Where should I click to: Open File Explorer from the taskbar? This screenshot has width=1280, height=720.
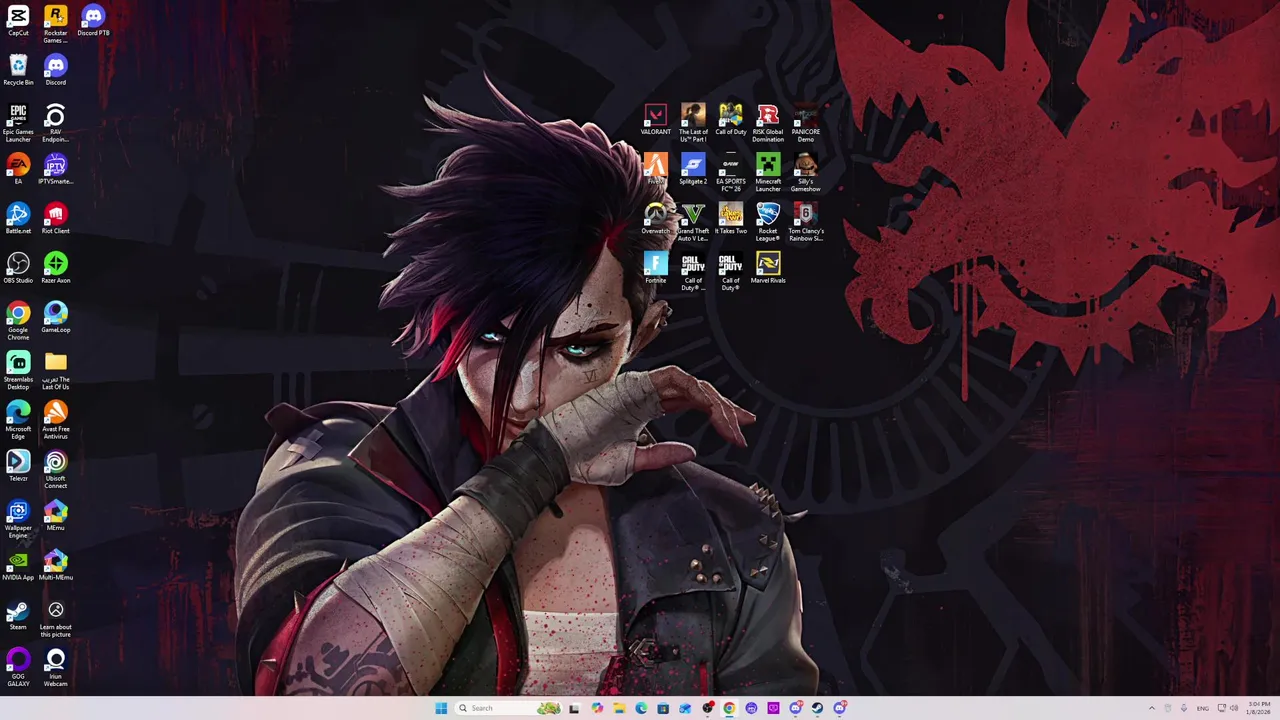pyautogui.click(x=619, y=708)
